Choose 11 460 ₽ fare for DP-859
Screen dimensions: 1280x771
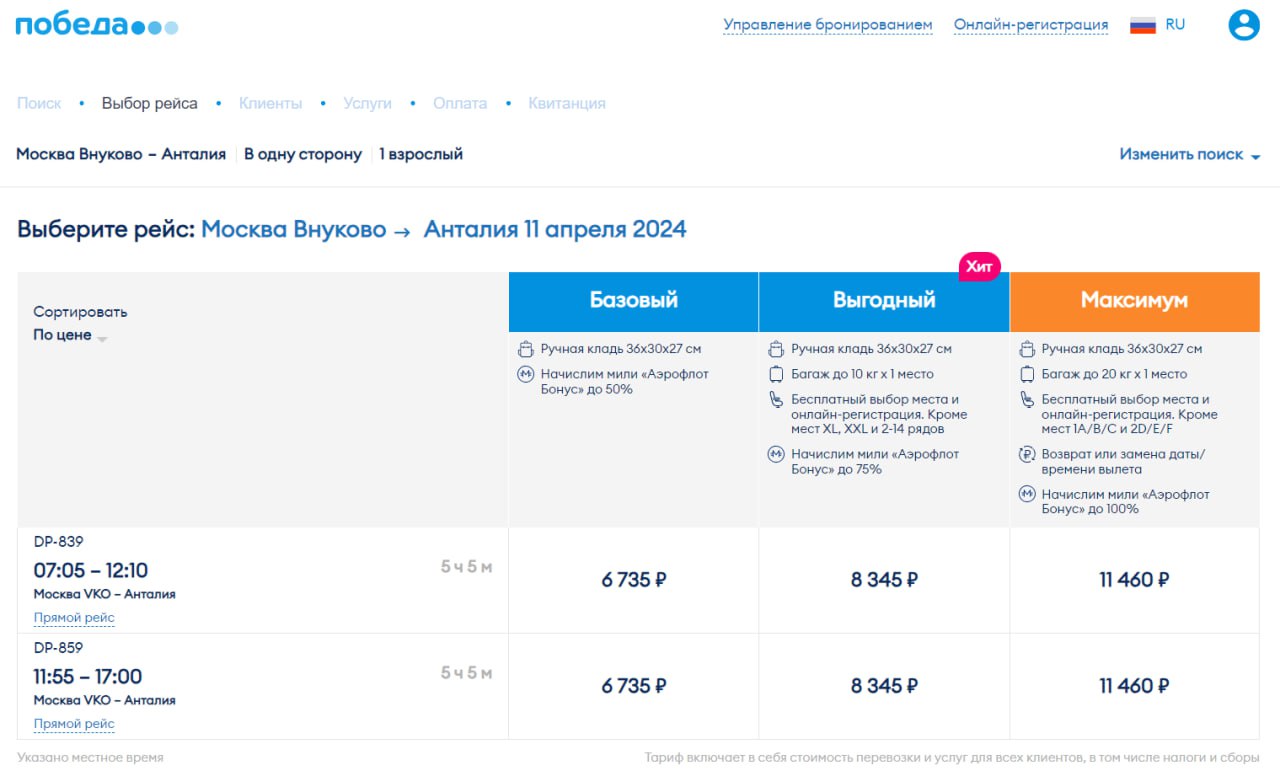[x=1134, y=686]
